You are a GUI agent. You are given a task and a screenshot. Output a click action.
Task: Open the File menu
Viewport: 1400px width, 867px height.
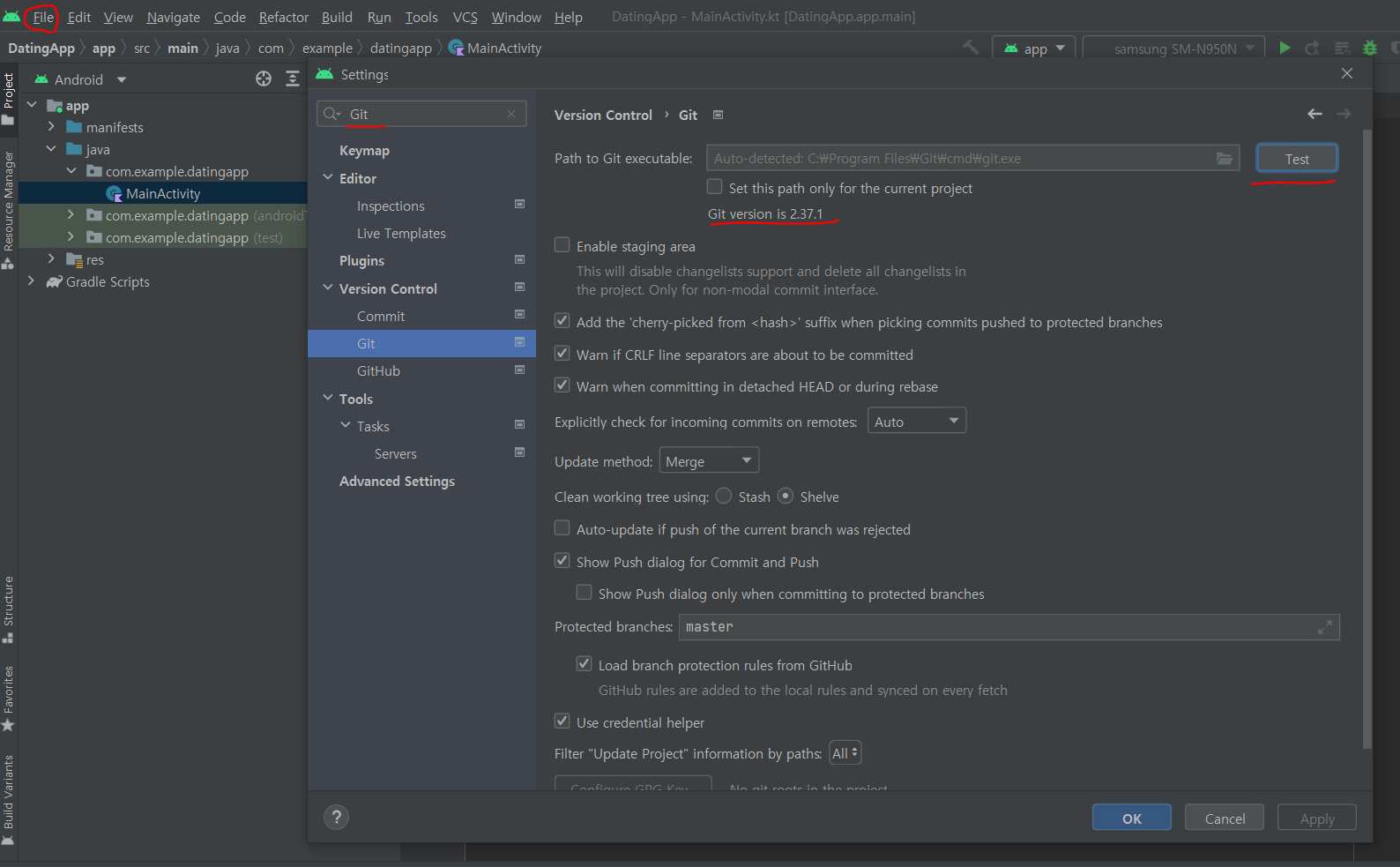pyautogui.click(x=43, y=17)
